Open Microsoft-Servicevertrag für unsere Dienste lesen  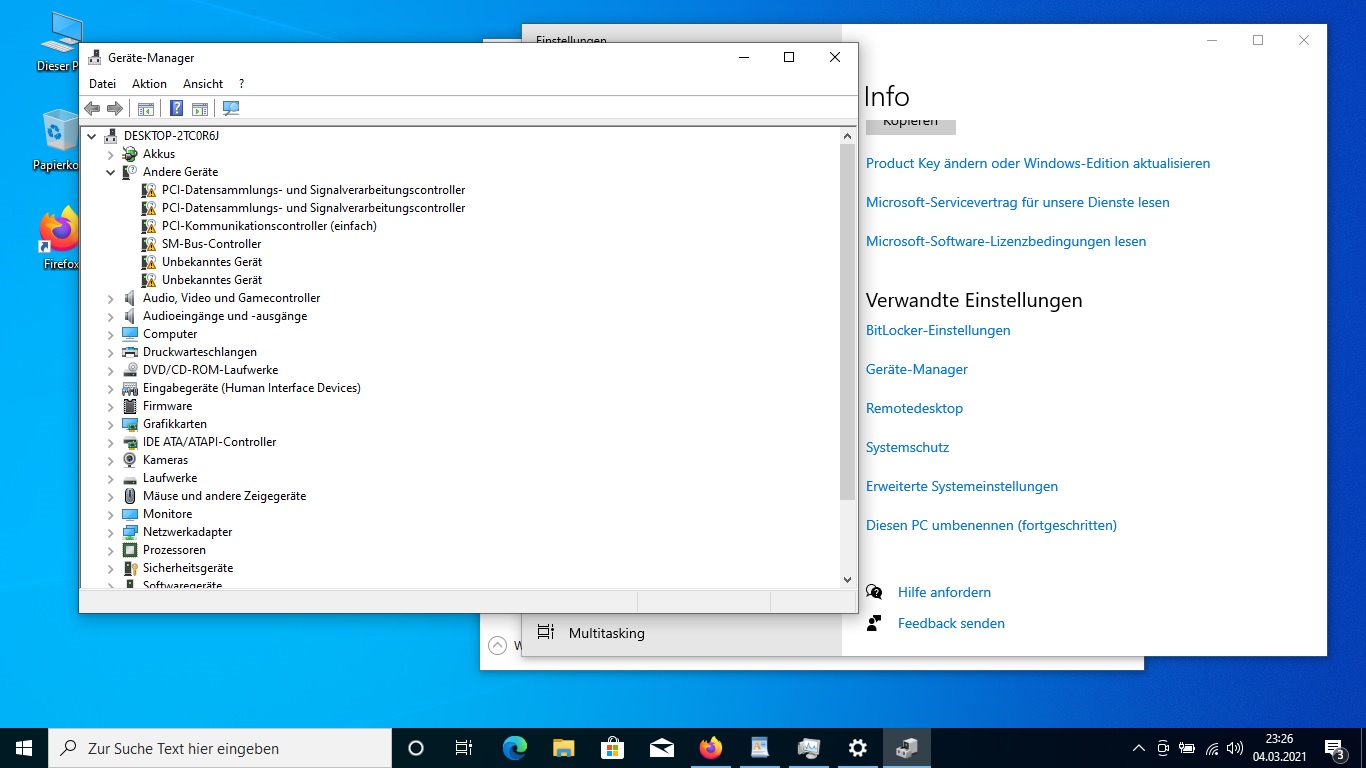click(1017, 202)
